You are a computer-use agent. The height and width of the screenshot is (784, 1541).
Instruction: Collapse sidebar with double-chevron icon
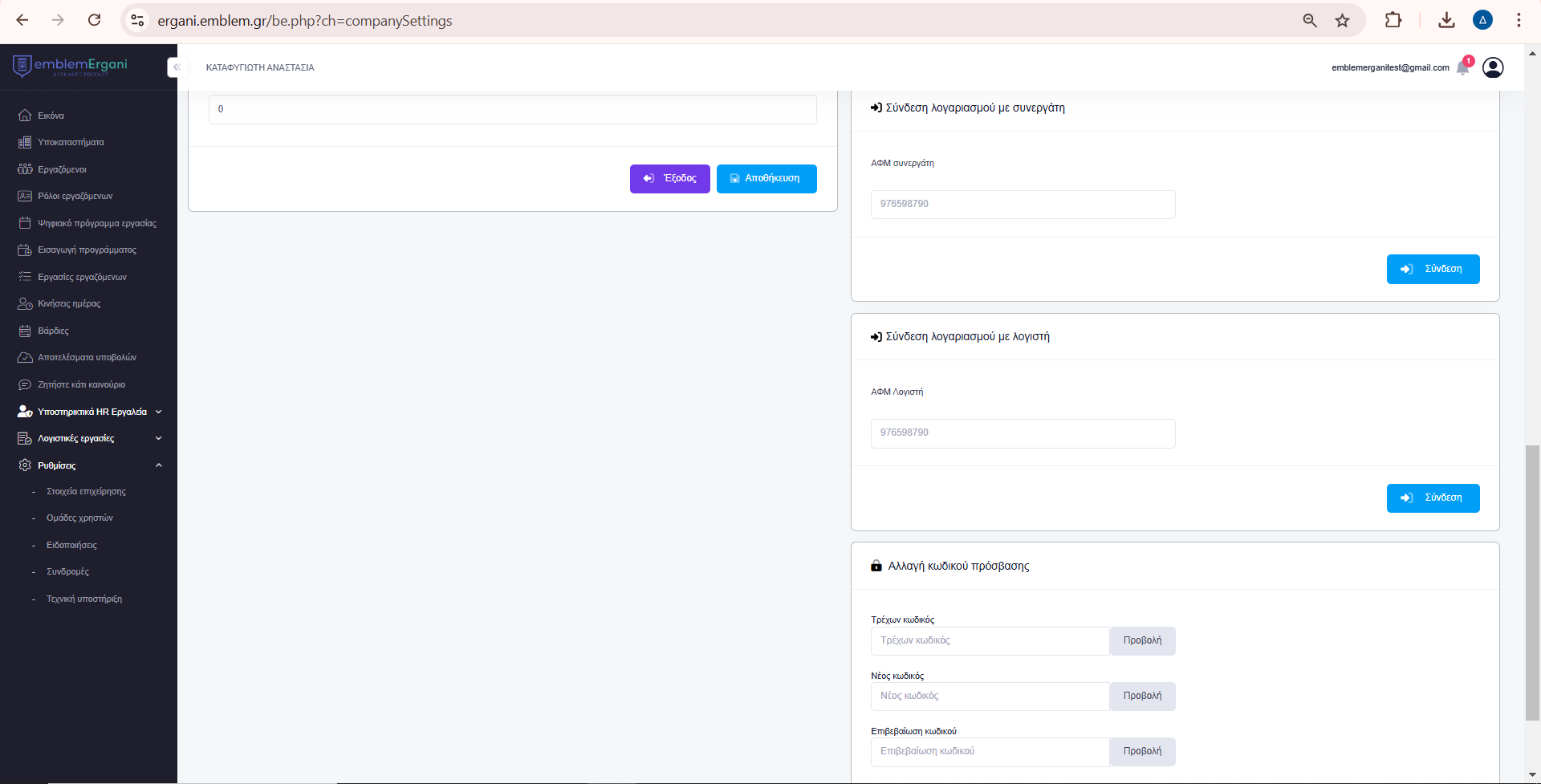177,67
